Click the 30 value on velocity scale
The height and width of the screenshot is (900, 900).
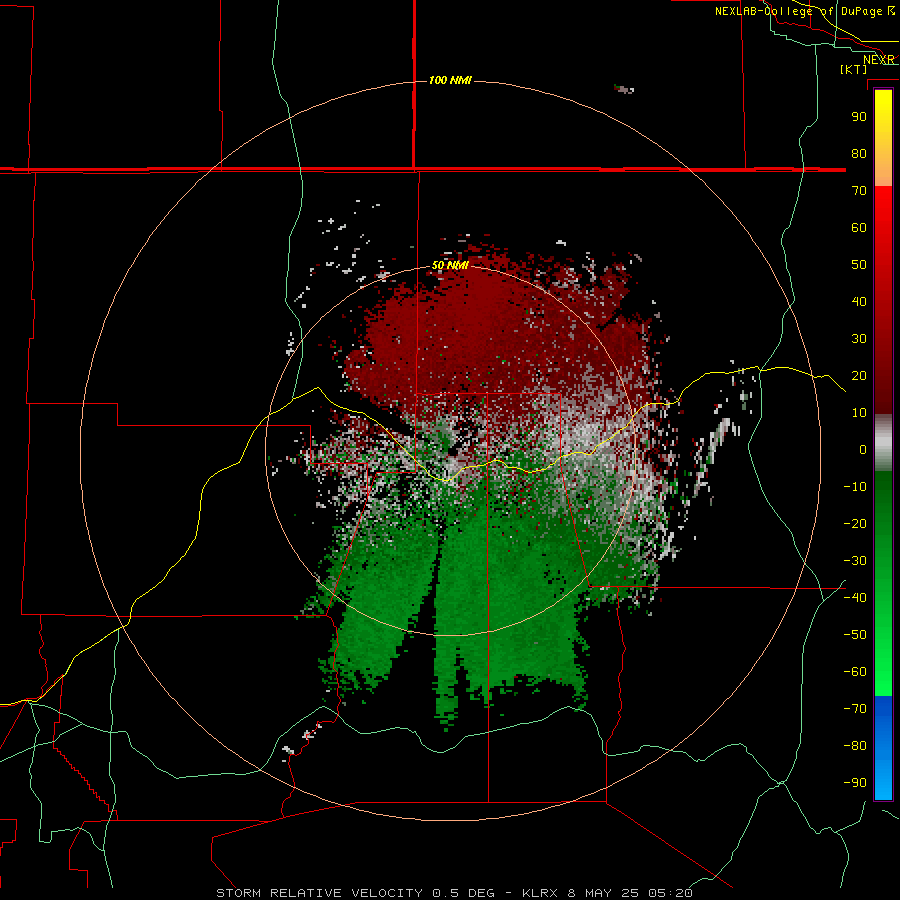(x=859, y=339)
